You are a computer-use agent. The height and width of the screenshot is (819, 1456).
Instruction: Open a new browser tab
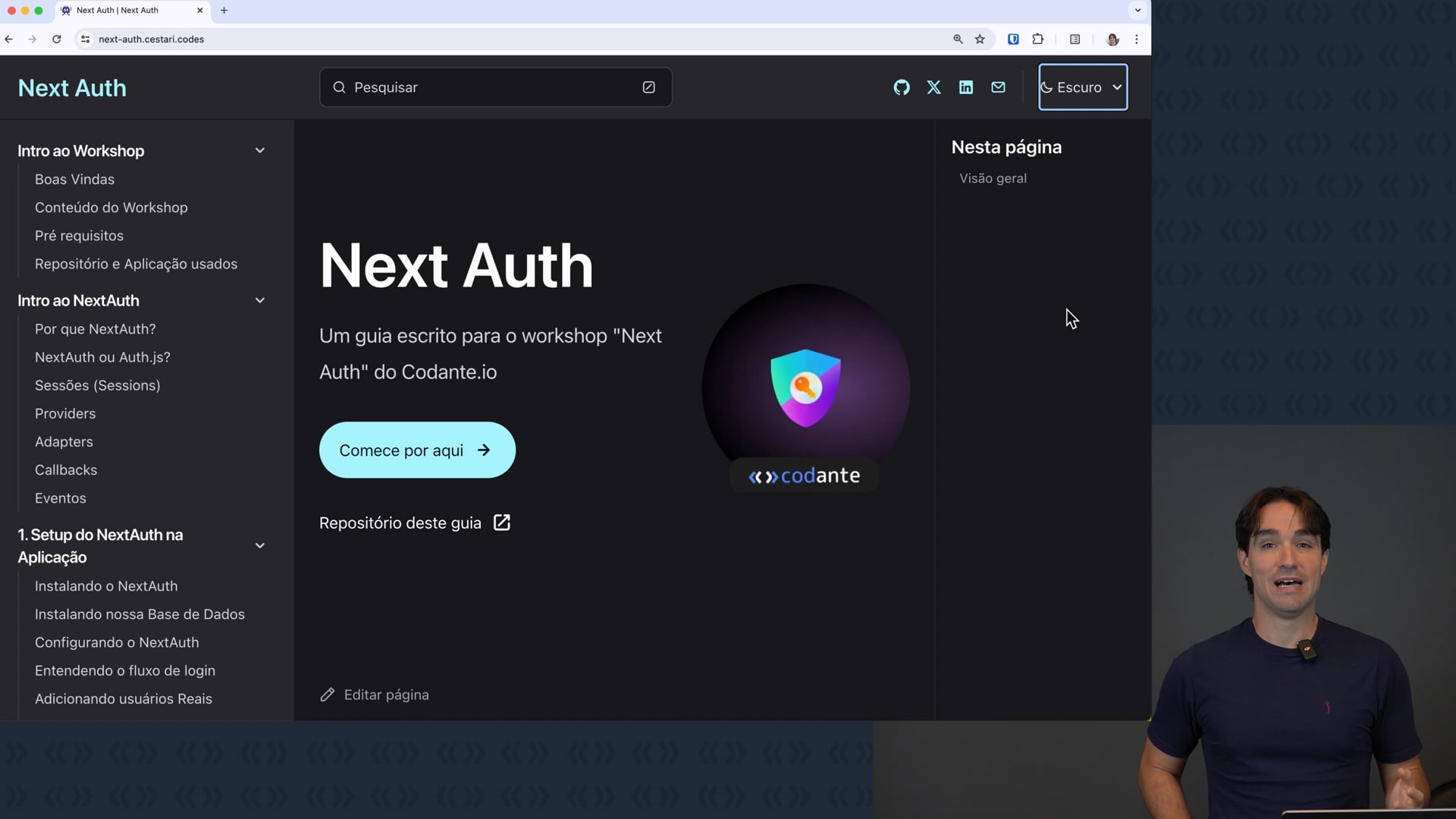click(224, 11)
